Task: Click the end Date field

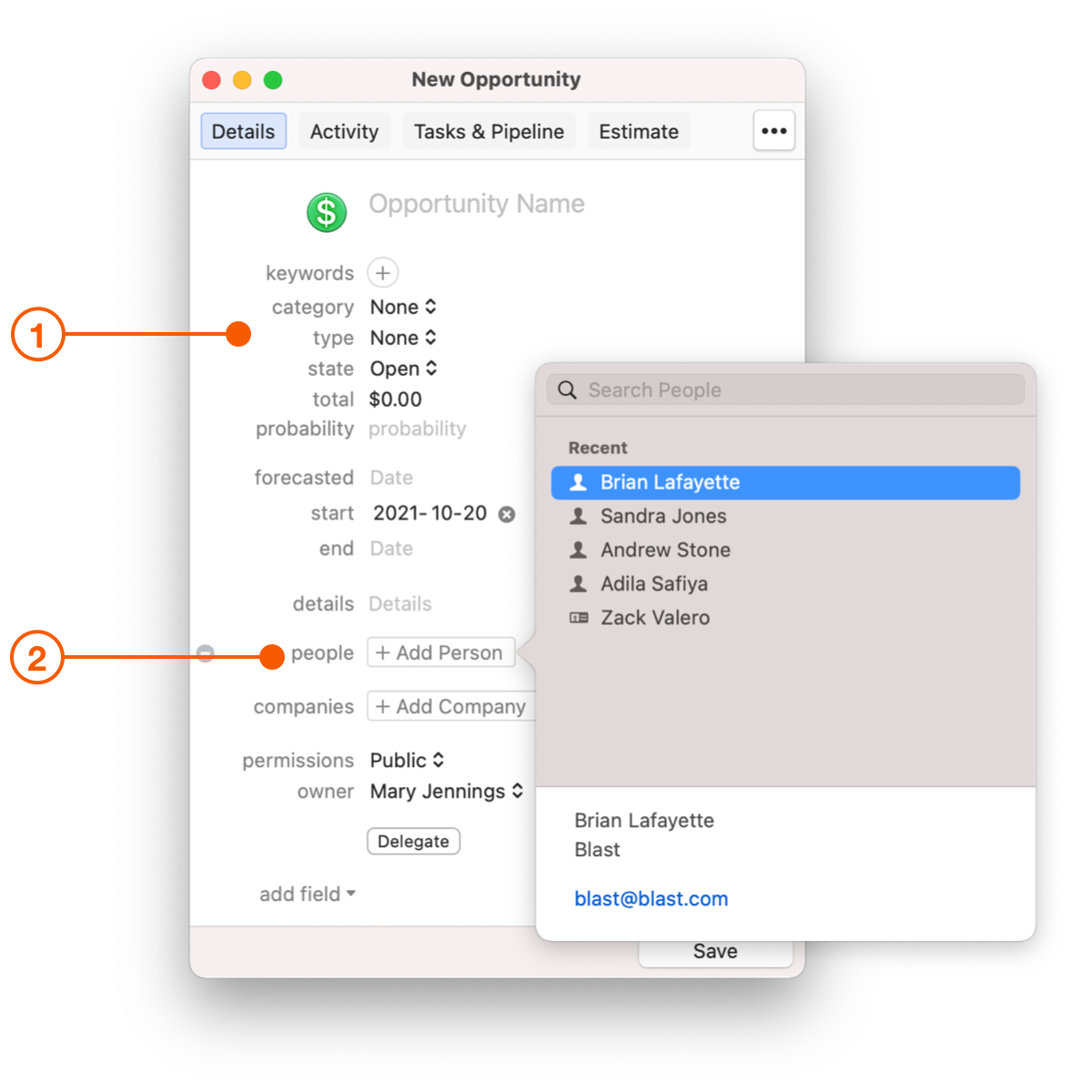Action: [392, 549]
